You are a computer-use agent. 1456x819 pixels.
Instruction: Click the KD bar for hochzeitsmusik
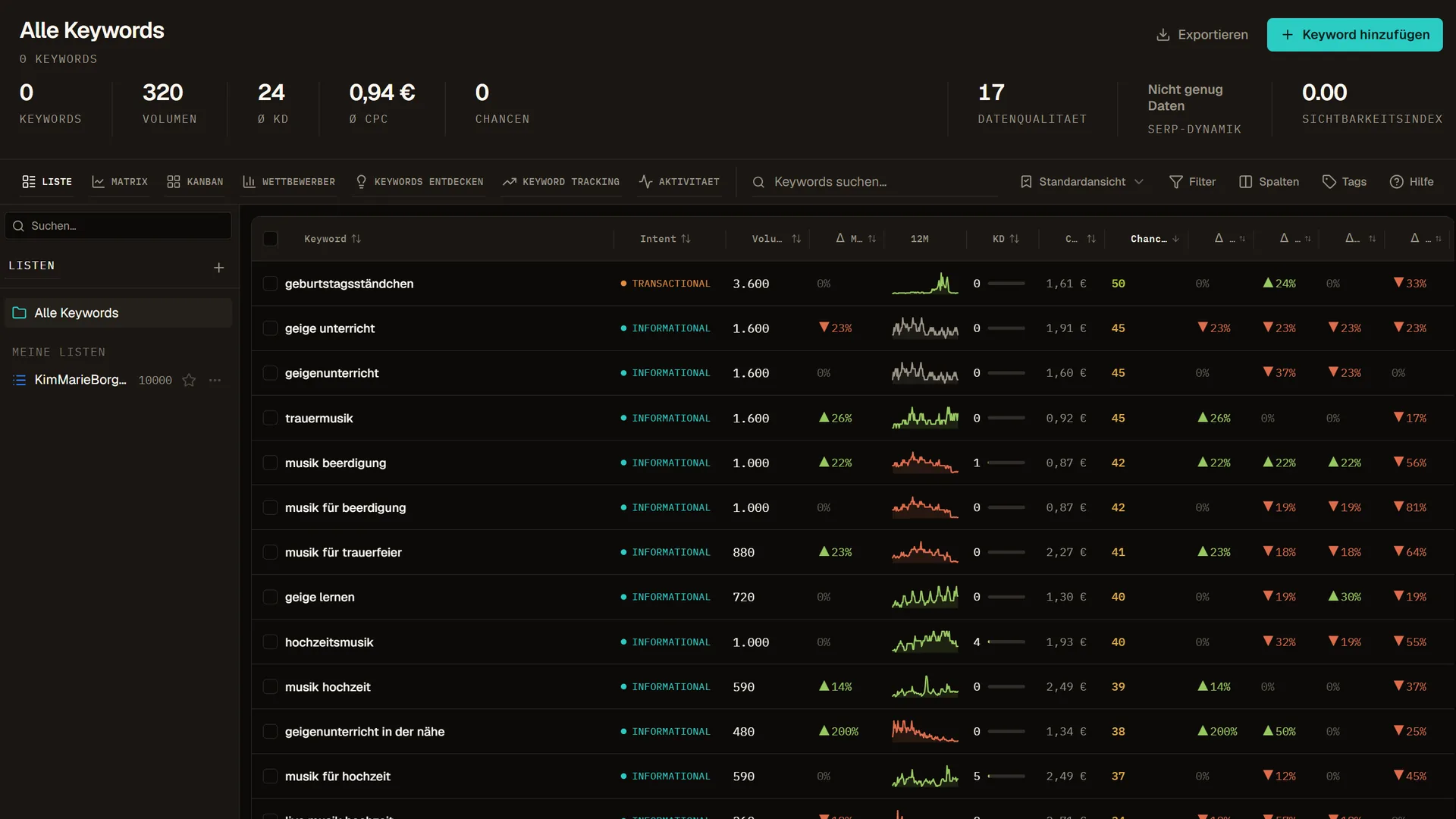click(1006, 642)
